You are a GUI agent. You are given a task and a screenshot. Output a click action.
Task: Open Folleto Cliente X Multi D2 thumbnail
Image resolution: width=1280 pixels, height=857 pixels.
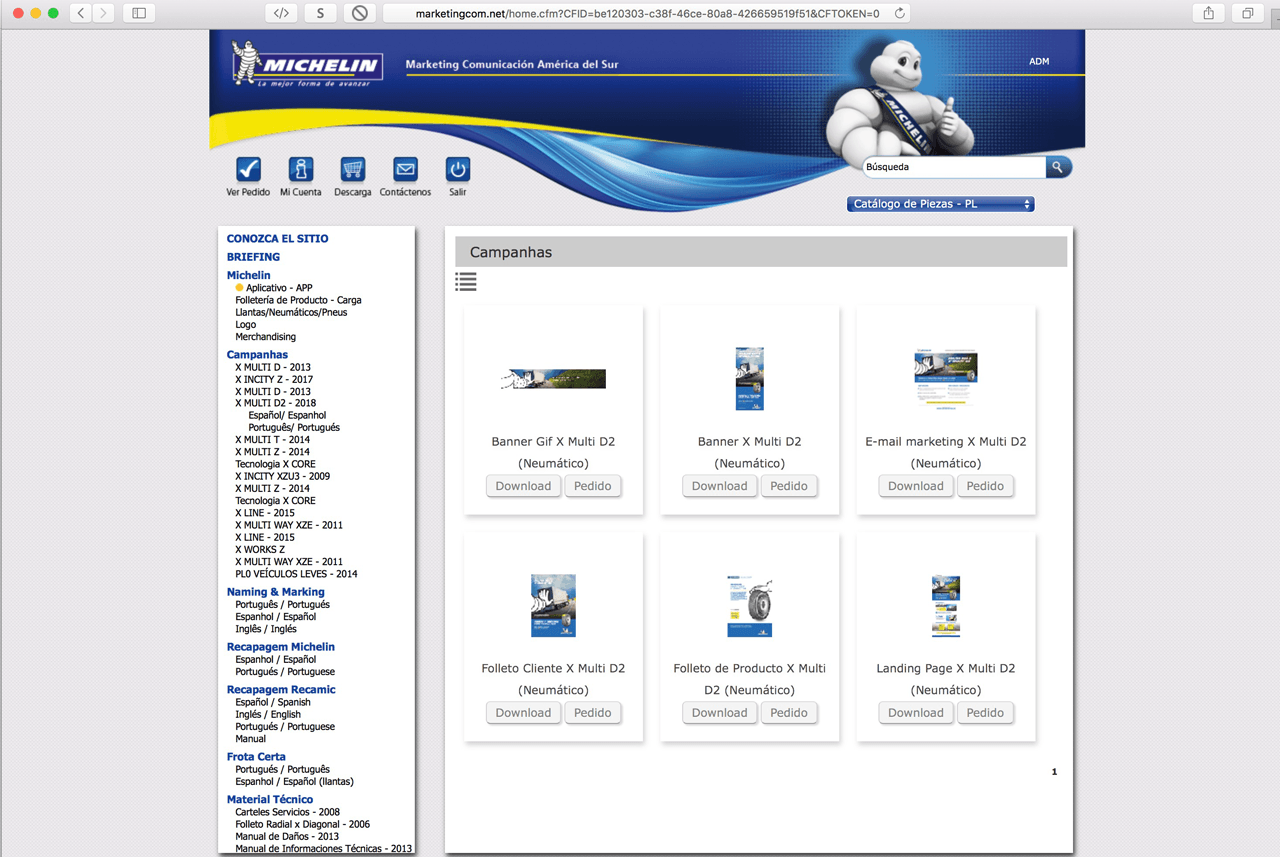click(553, 606)
